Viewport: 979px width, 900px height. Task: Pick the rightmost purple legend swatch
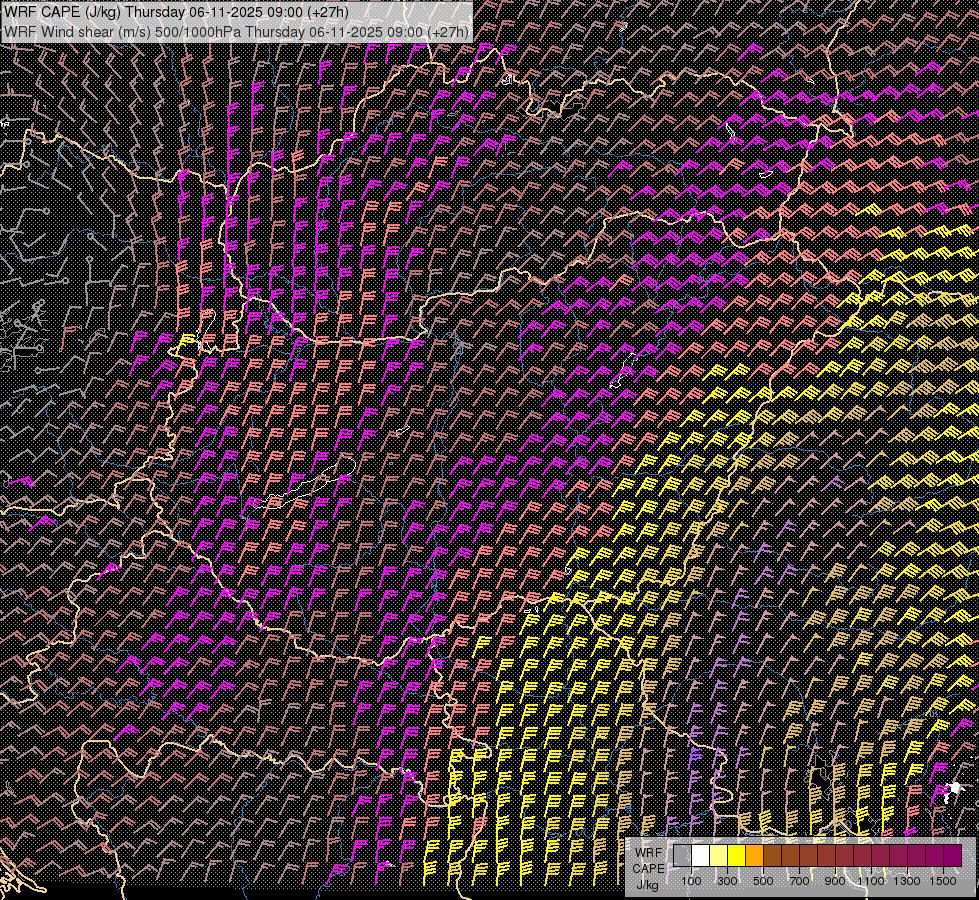[952, 856]
